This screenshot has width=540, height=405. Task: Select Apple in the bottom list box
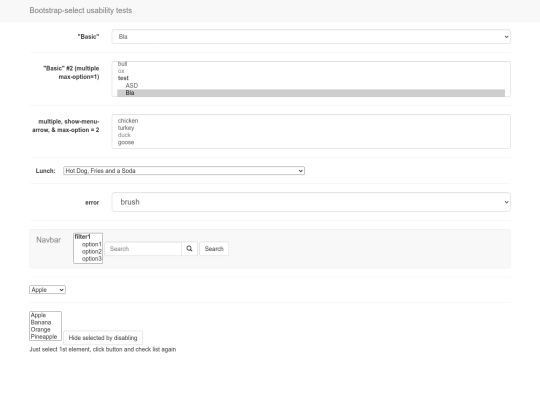(x=45, y=315)
